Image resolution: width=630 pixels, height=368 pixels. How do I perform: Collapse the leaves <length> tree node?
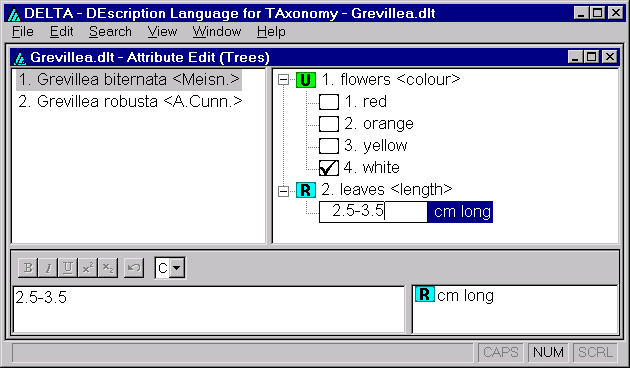(x=283, y=191)
